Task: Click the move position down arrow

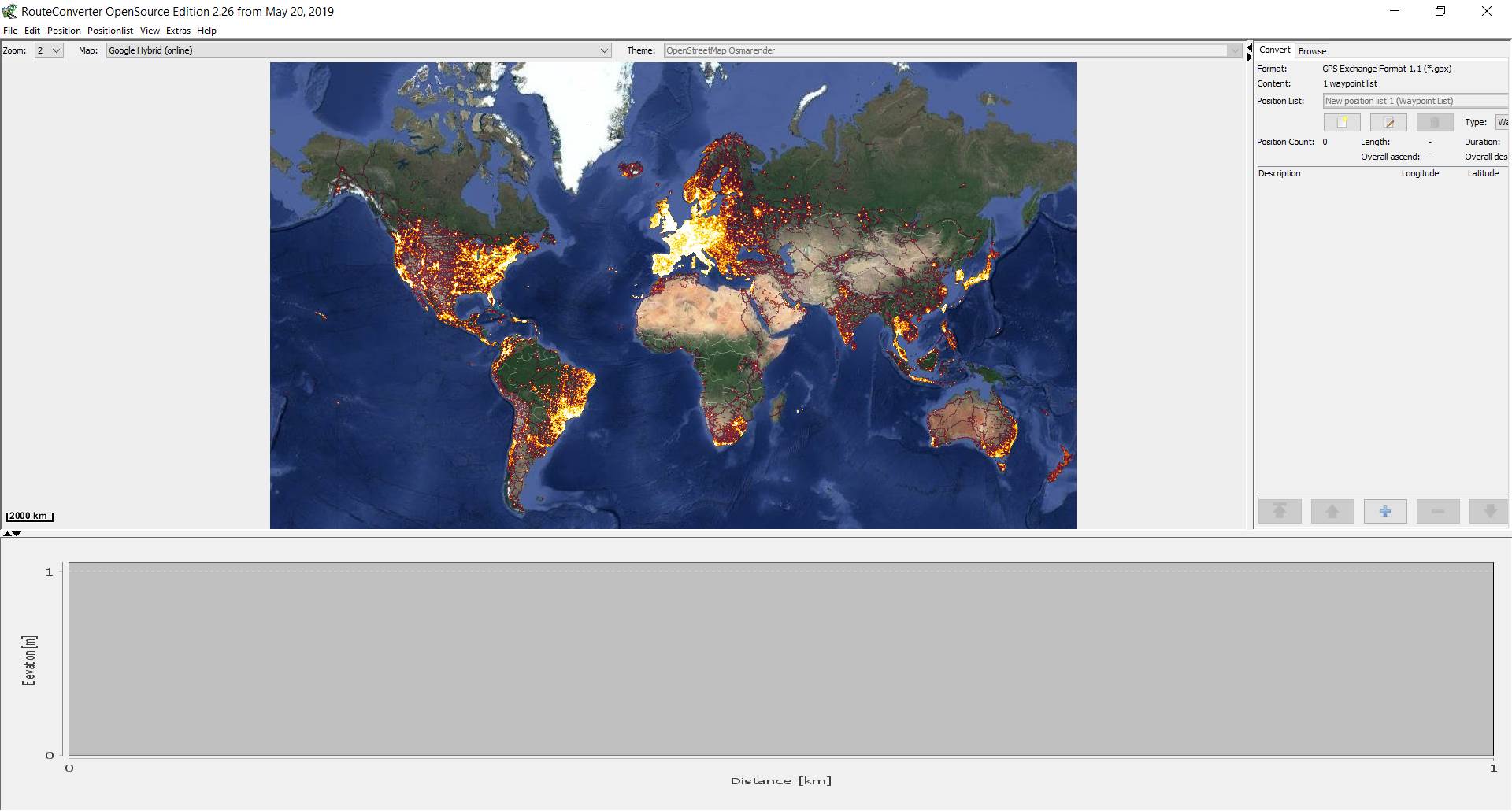Action: pos(1489,512)
